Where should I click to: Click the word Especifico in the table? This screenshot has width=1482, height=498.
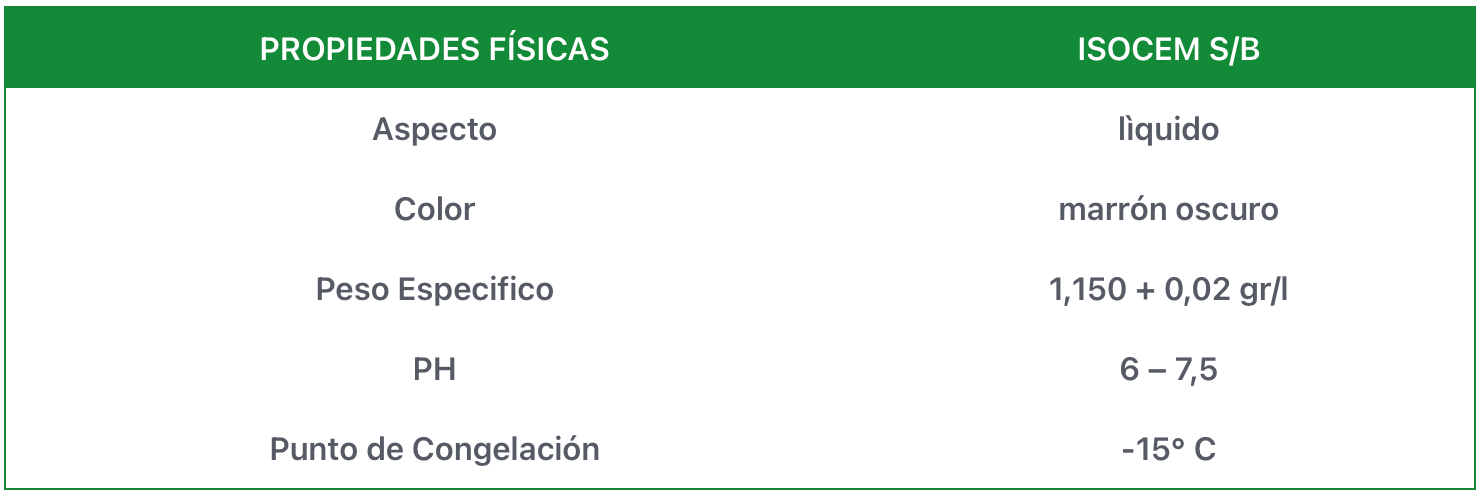pyautogui.click(x=476, y=290)
